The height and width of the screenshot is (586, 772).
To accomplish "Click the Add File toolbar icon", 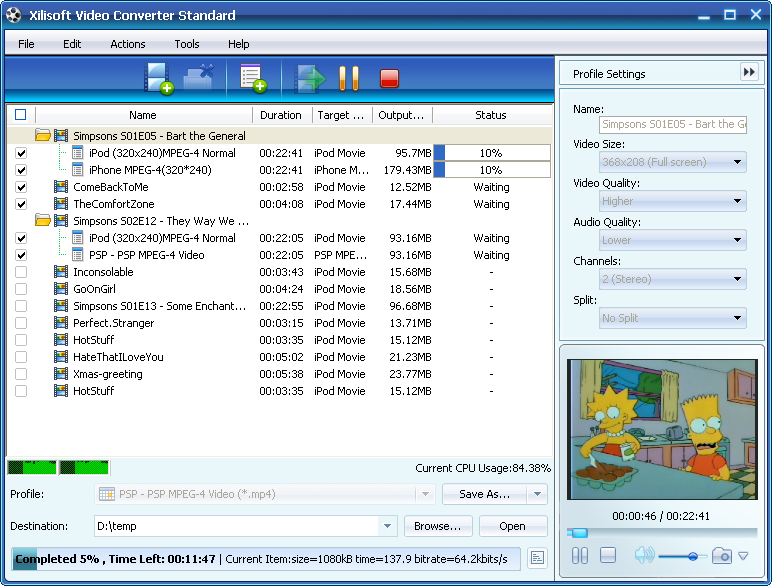I will pos(159,78).
